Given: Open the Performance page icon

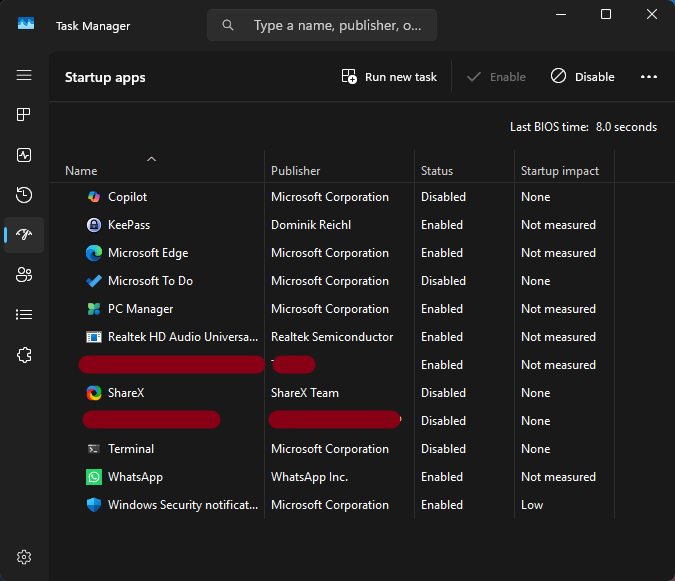Looking at the screenshot, I should tap(24, 155).
